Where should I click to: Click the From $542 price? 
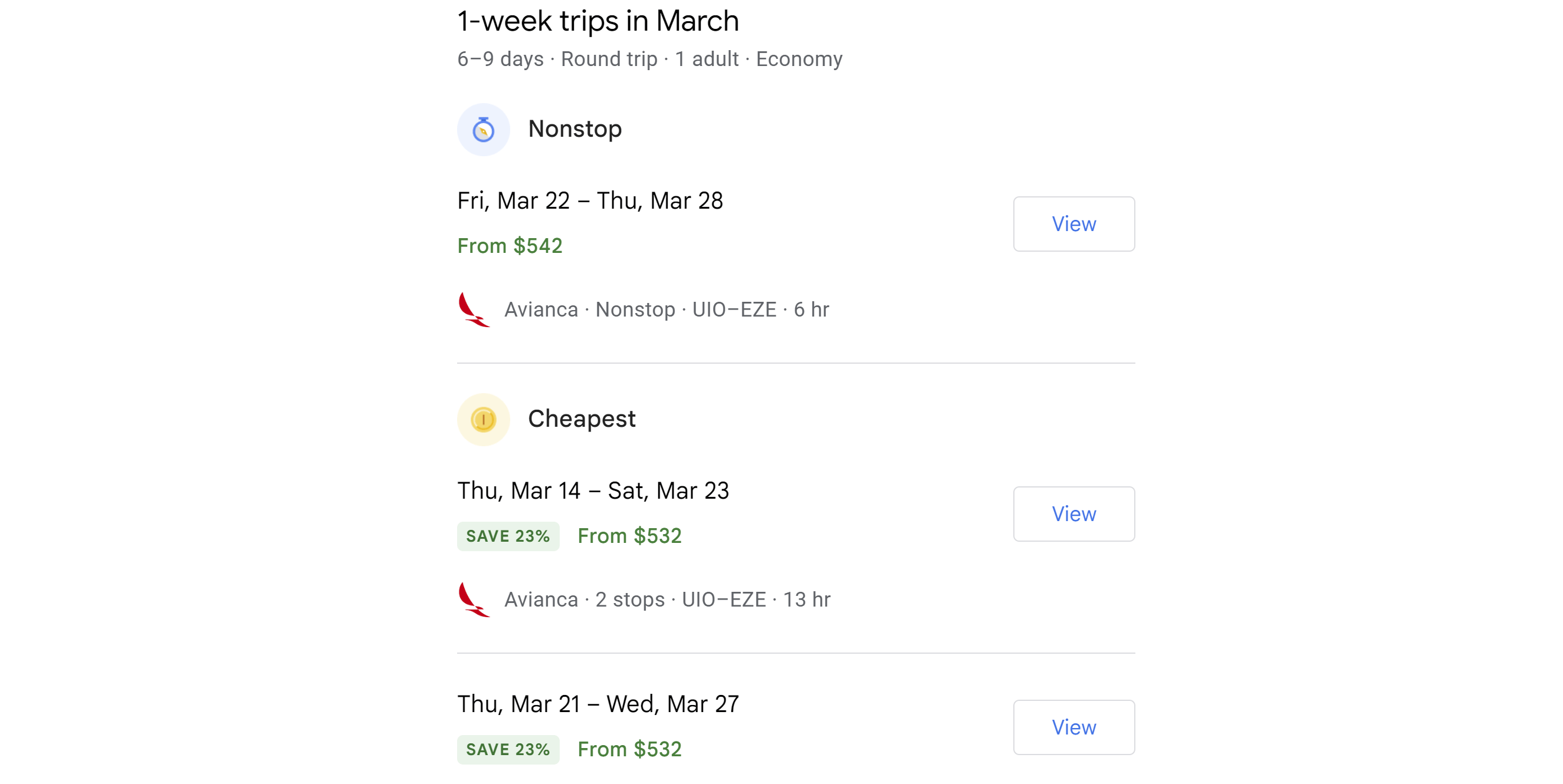coord(510,246)
